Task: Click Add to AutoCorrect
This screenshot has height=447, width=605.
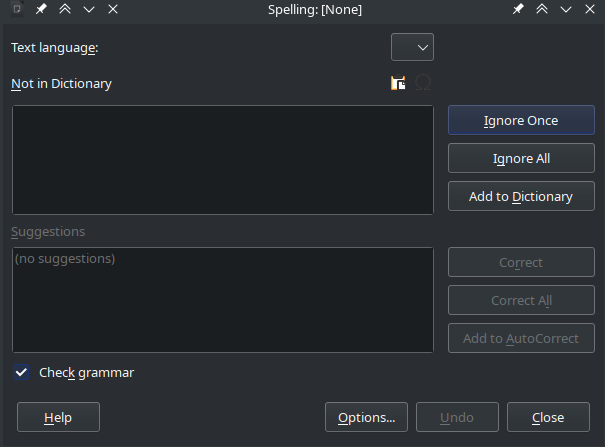Action: (521, 338)
